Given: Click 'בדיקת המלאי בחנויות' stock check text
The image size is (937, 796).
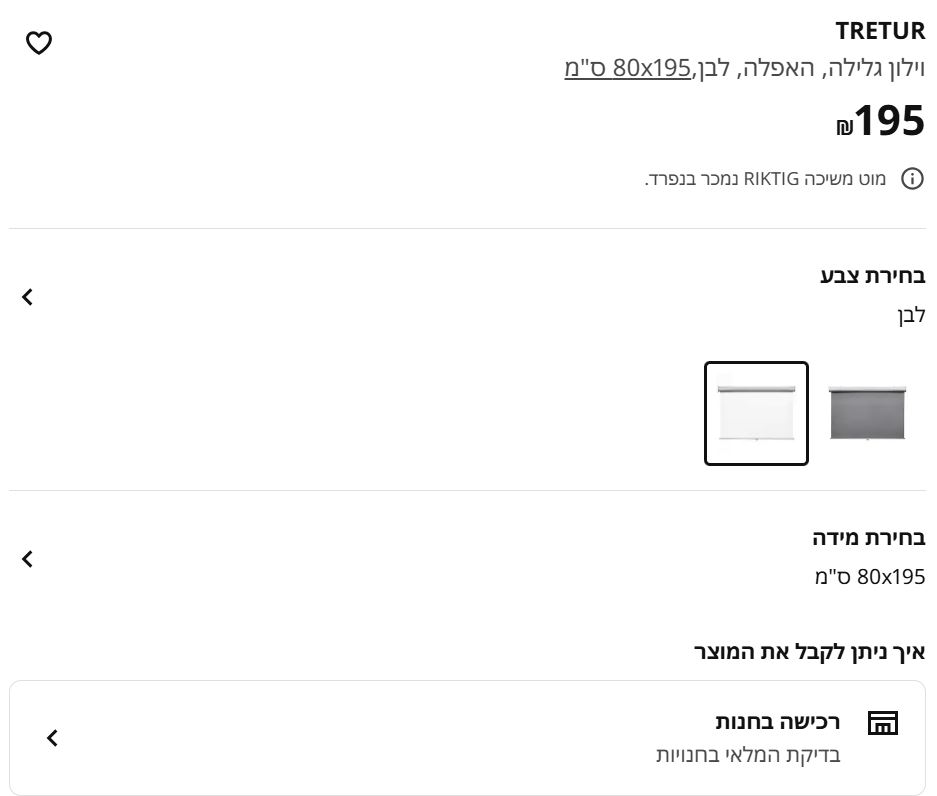Looking at the screenshot, I should (748, 755).
